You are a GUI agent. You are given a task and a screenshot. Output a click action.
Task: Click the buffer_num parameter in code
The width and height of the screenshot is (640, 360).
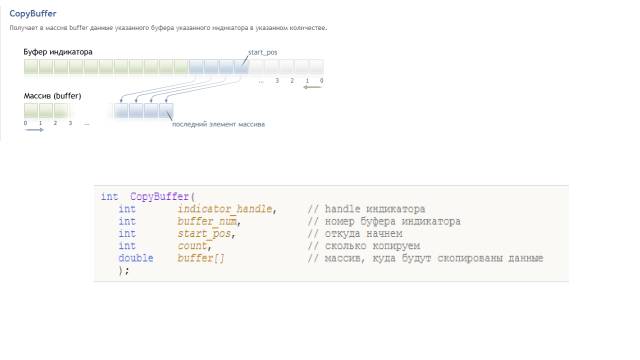pyautogui.click(x=207, y=221)
